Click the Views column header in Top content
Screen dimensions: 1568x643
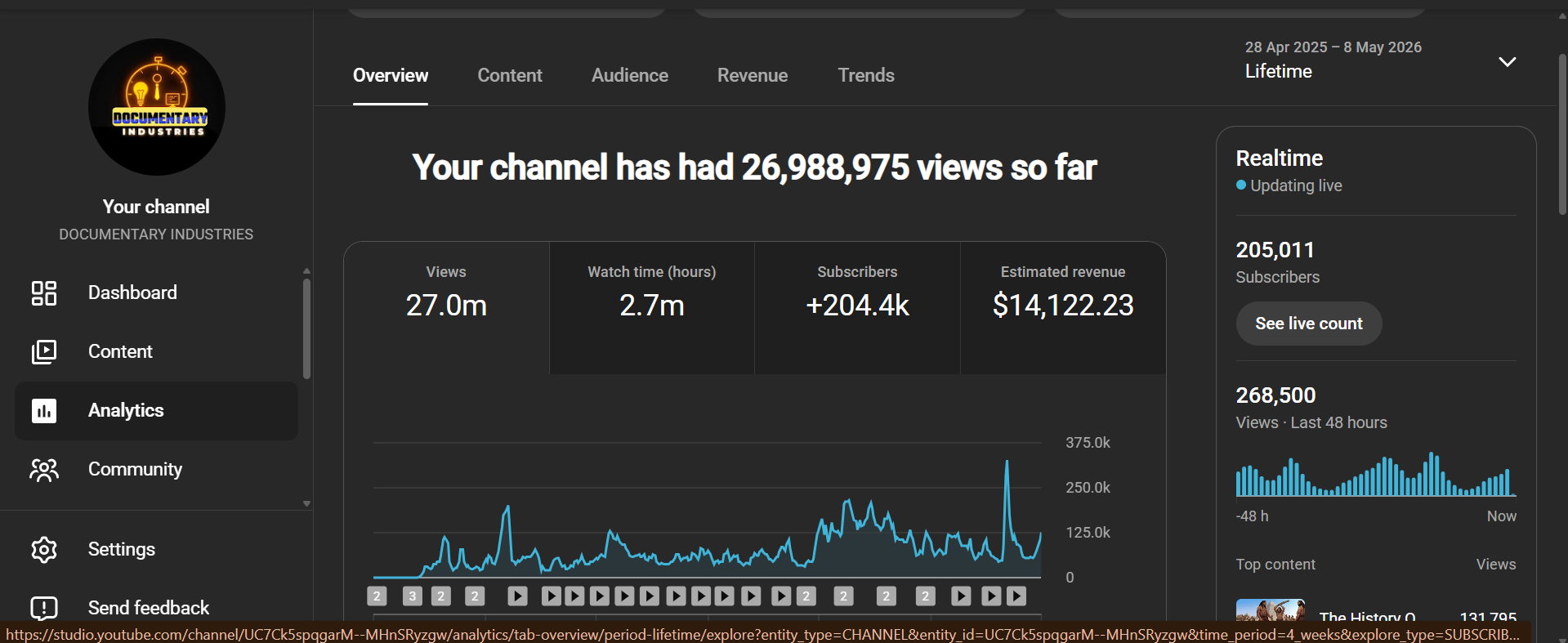tap(1496, 565)
